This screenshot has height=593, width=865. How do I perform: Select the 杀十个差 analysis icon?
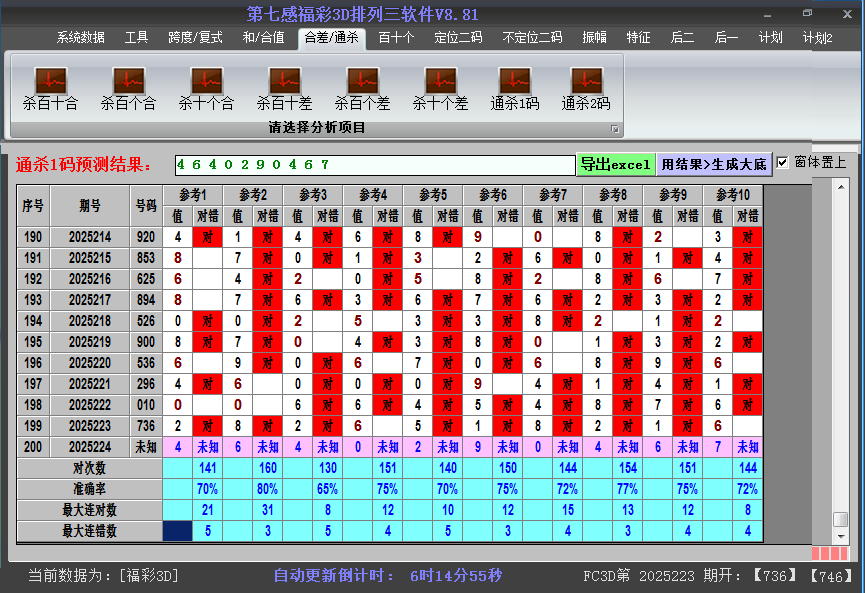440,89
